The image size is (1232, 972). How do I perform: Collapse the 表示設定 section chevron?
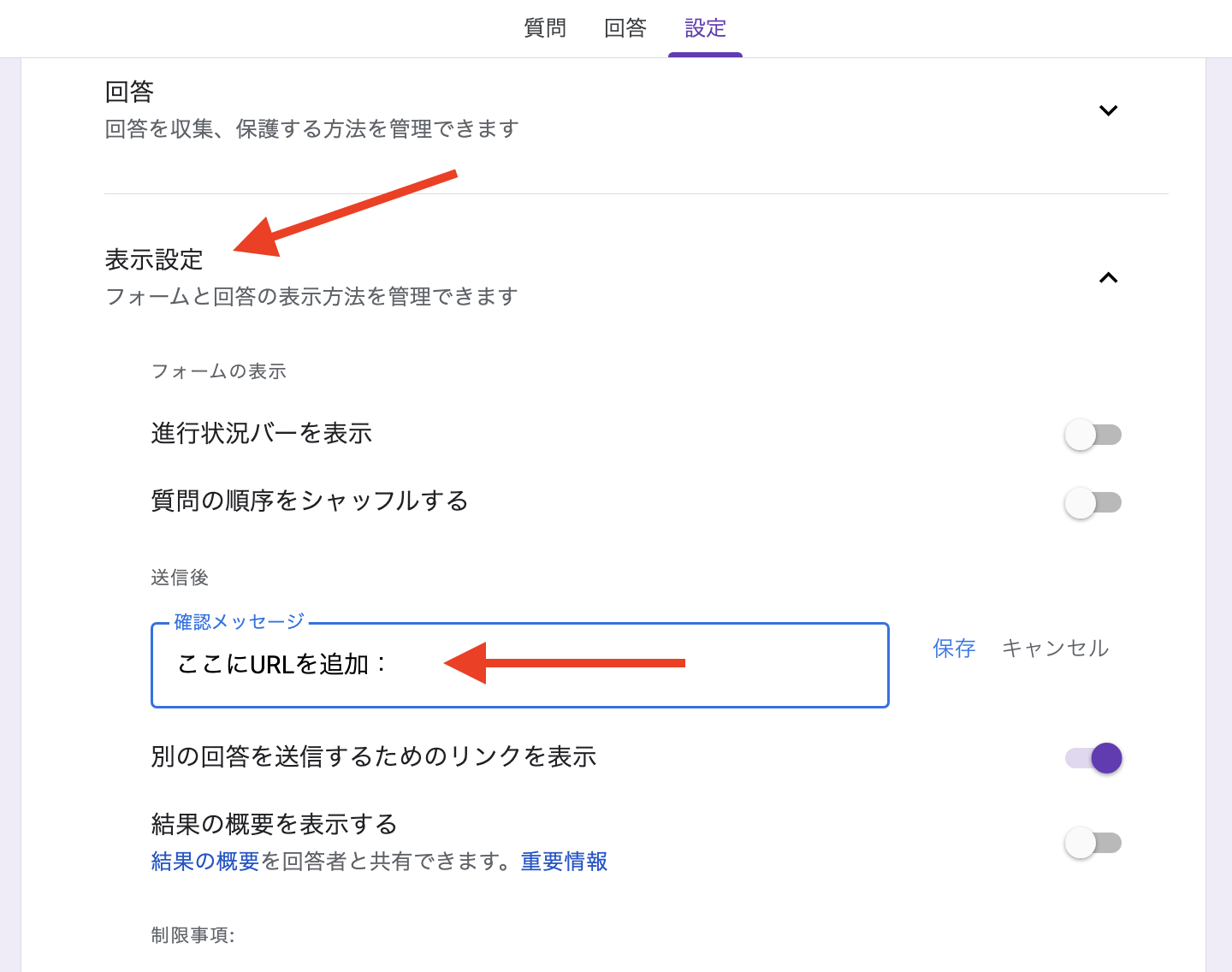click(x=1108, y=278)
